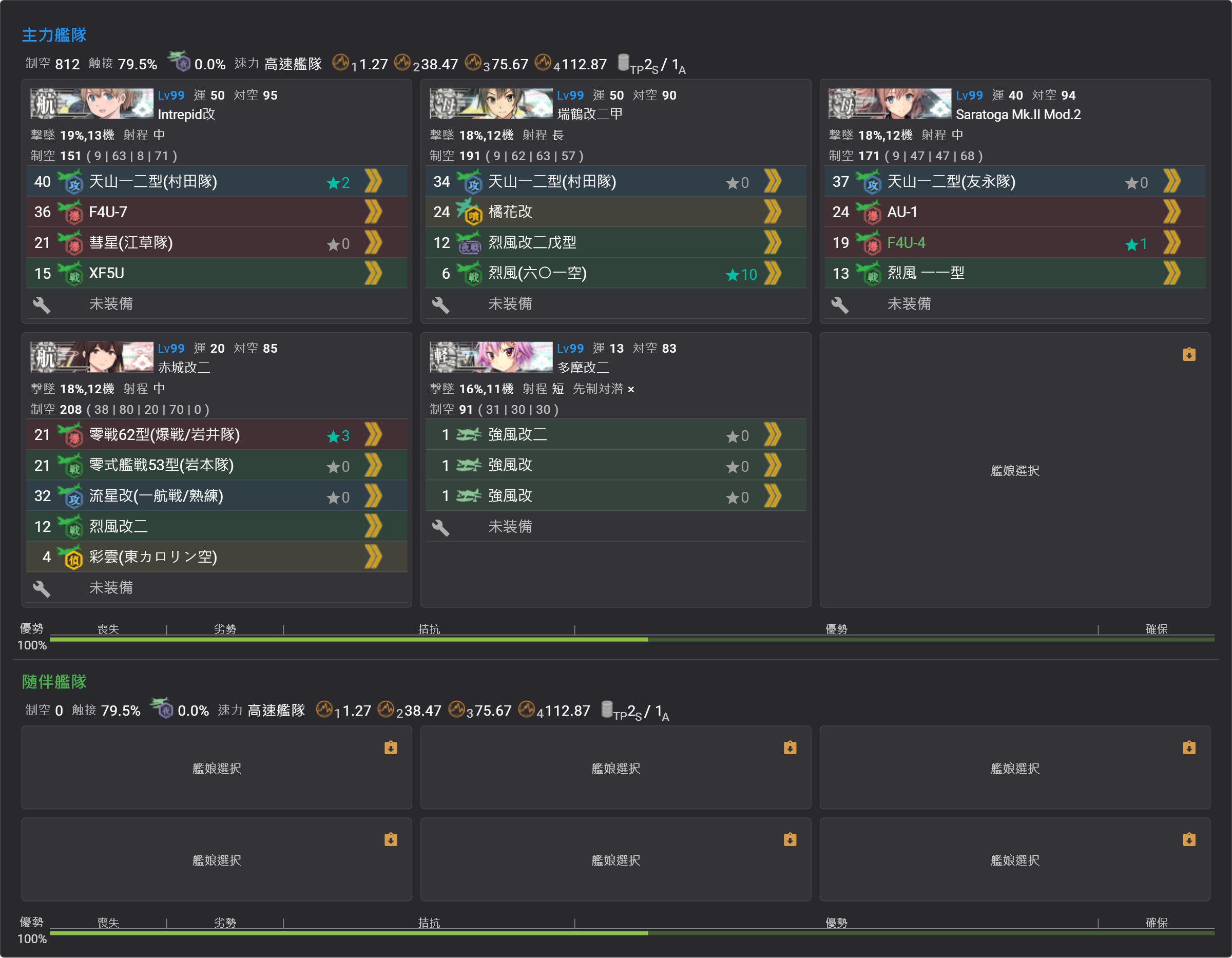This screenshot has height=958, width=1232.
Task: Click torpedo bomber icon of 天山一二型(友永隊)
Action: coord(868,182)
